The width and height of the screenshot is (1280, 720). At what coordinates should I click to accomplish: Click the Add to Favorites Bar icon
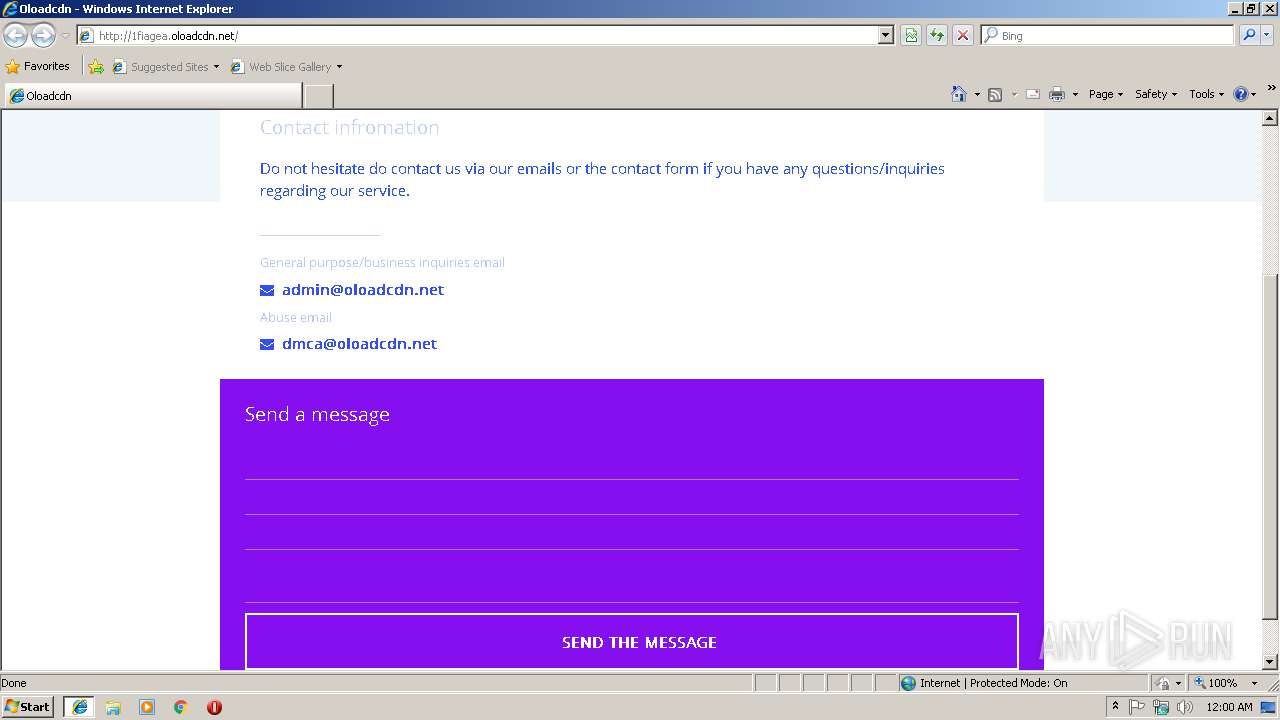tap(96, 67)
